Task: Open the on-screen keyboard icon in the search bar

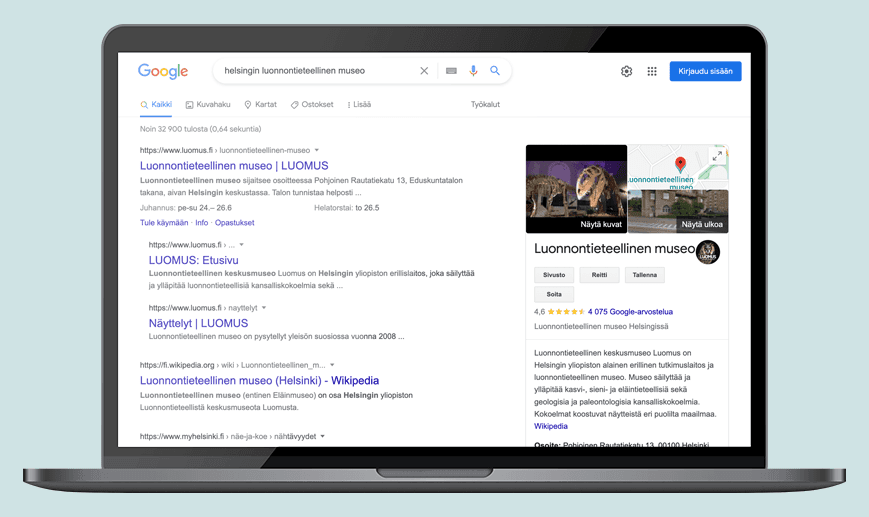Action: [x=451, y=71]
